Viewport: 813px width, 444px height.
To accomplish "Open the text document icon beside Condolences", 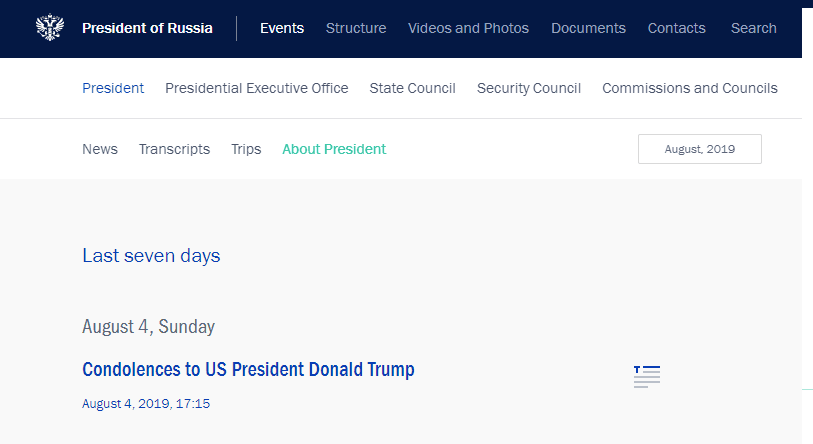I will (x=647, y=377).
